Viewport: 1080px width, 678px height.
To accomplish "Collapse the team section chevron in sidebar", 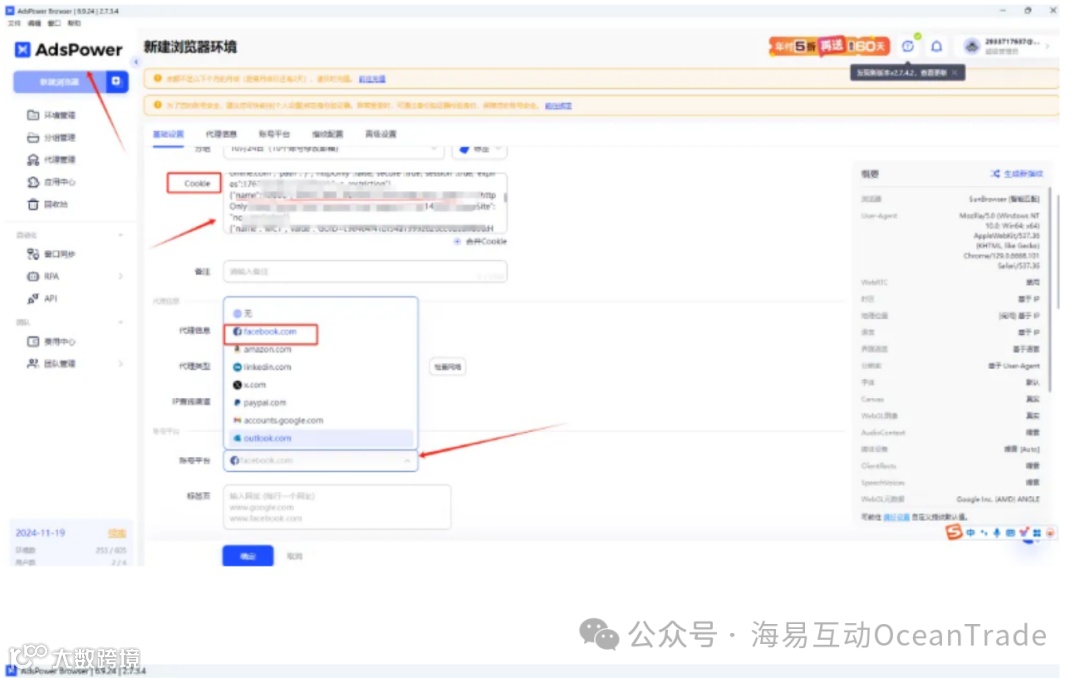I will point(121,322).
